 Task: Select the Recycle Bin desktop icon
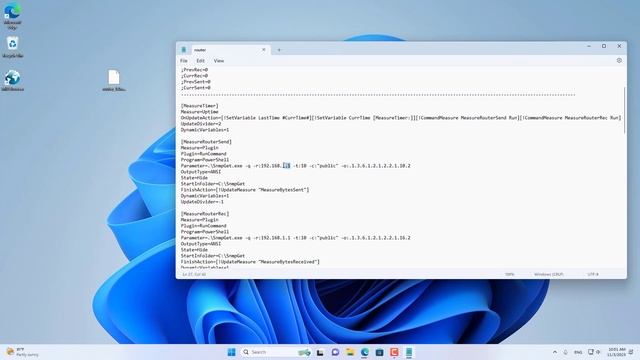pos(13,47)
